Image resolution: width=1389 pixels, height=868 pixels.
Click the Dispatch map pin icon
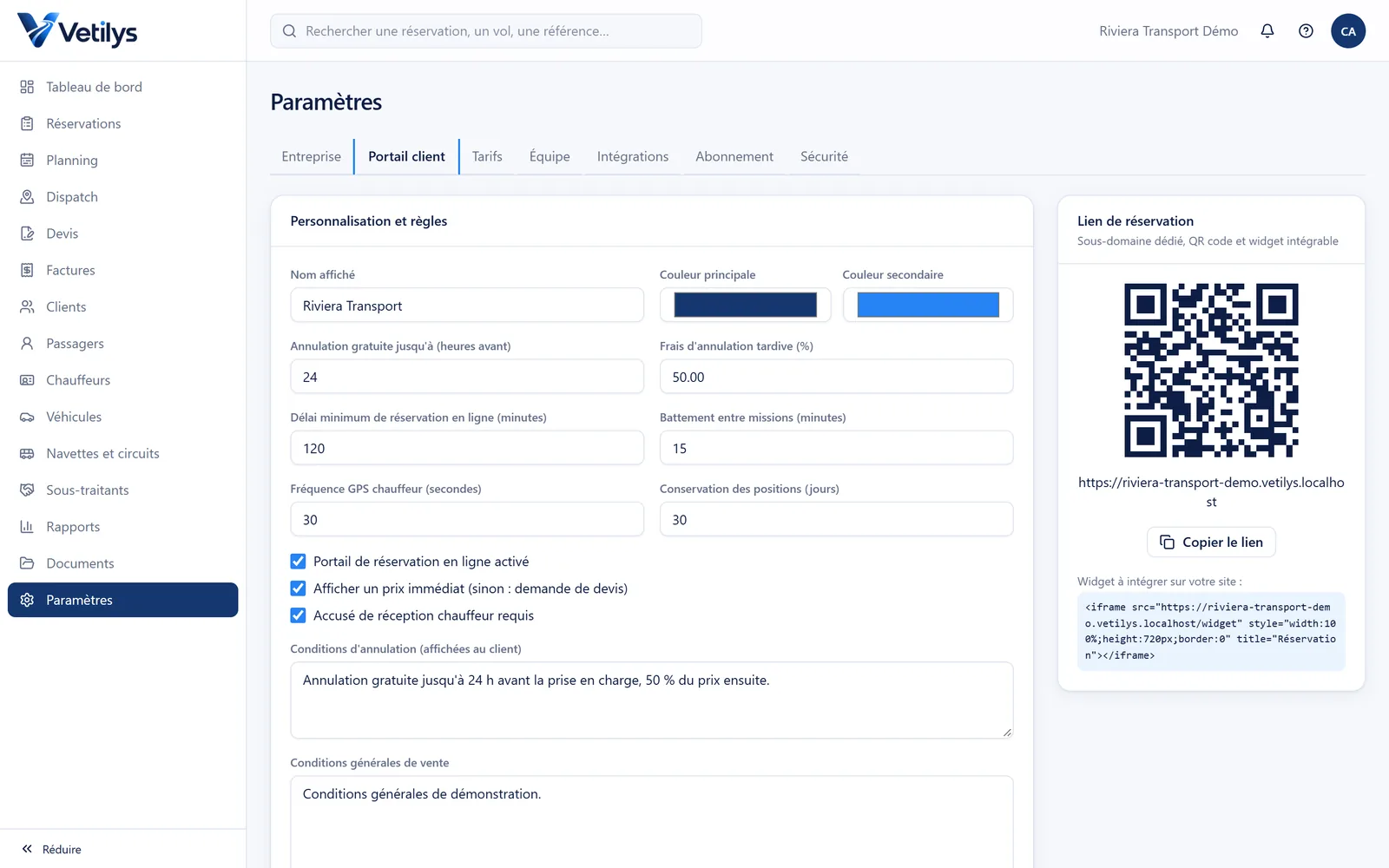(27, 197)
